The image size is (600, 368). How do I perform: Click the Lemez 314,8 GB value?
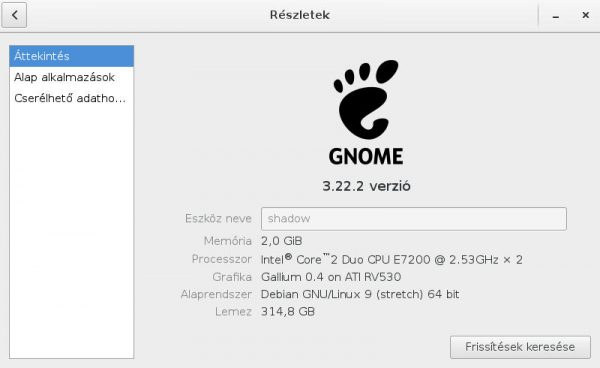288,312
